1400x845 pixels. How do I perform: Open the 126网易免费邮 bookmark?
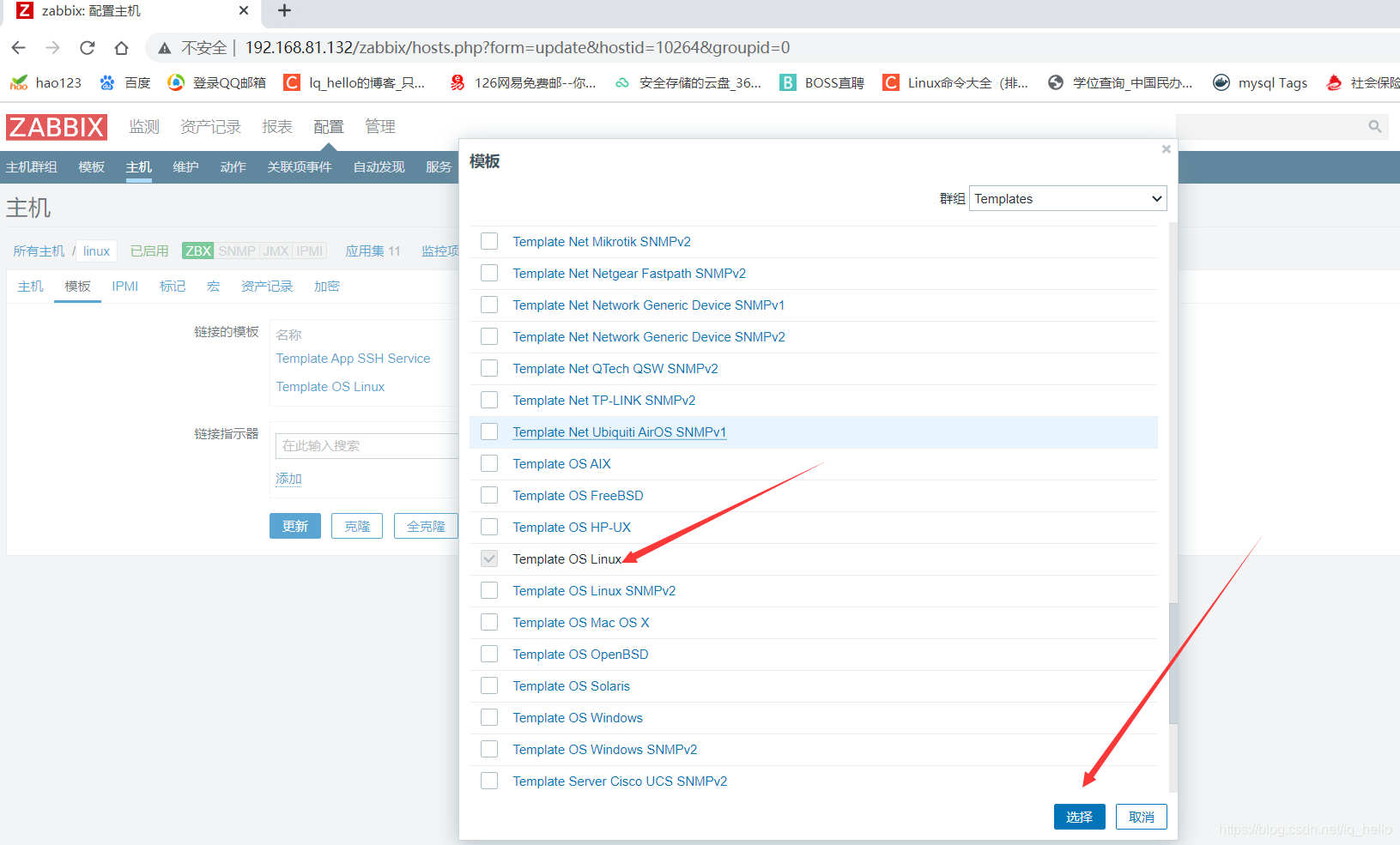[523, 82]
